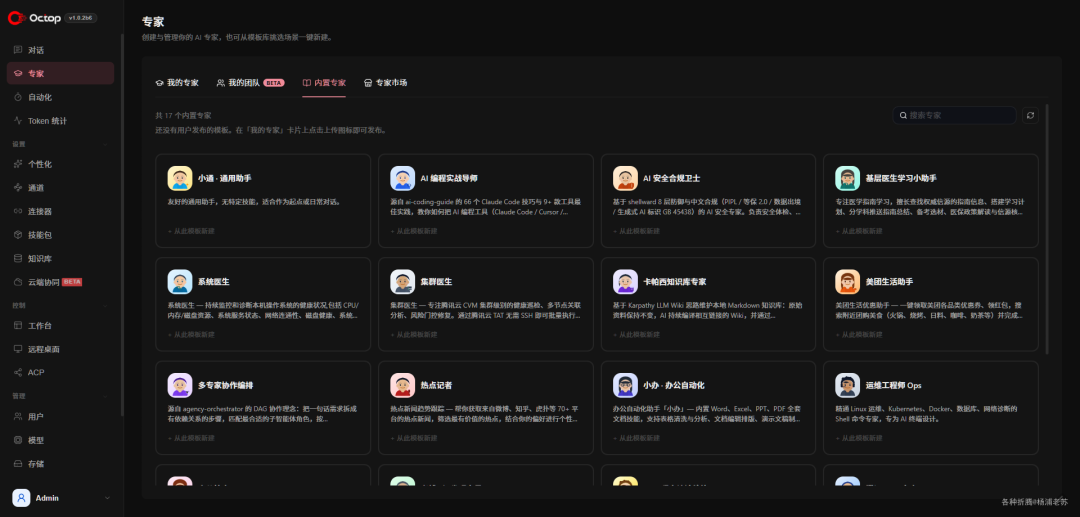Open 连接器 in the sidebar
Screen dimensions: 1080x517
(x=60, y=211)
